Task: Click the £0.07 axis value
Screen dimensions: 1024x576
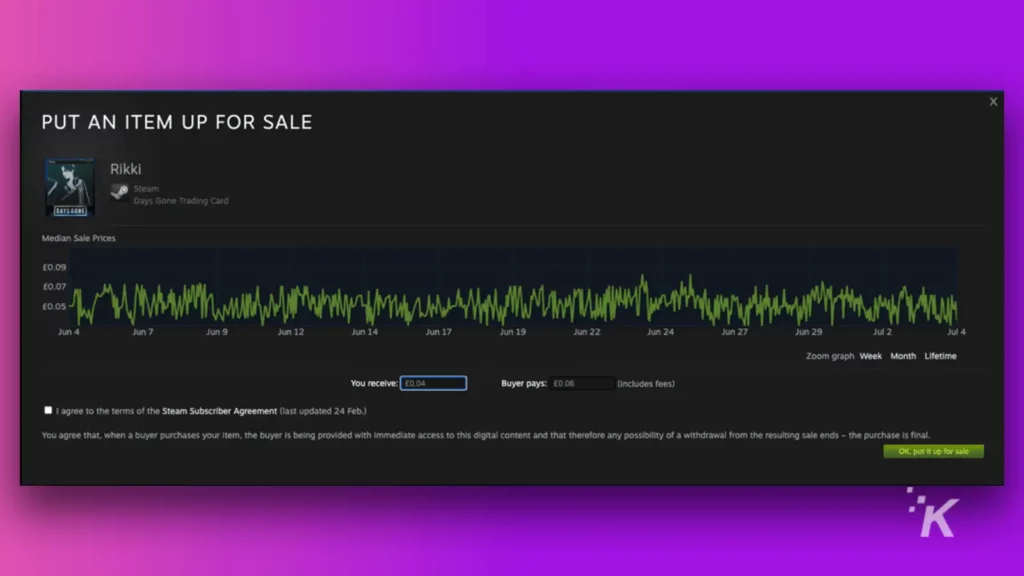Action: coord(54,287)
